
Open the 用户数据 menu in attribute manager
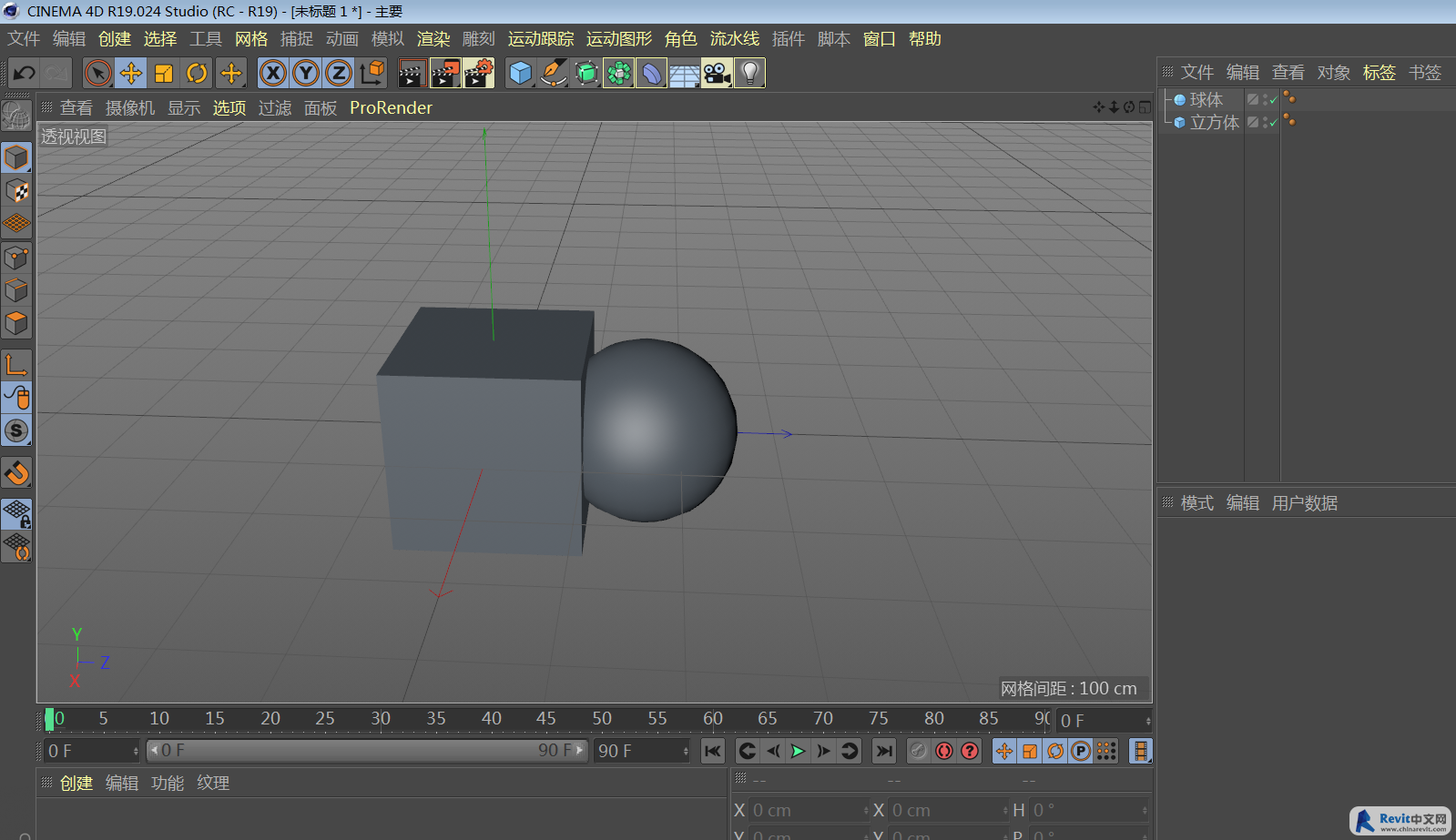(1304, 503)
